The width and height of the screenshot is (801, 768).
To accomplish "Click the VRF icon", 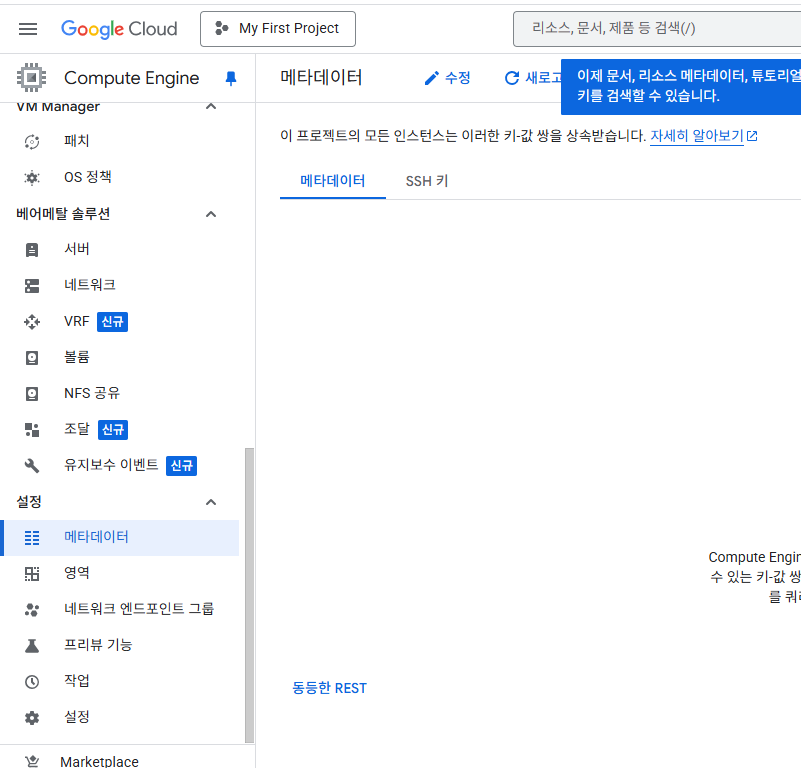I will click(x=32, y=322).
